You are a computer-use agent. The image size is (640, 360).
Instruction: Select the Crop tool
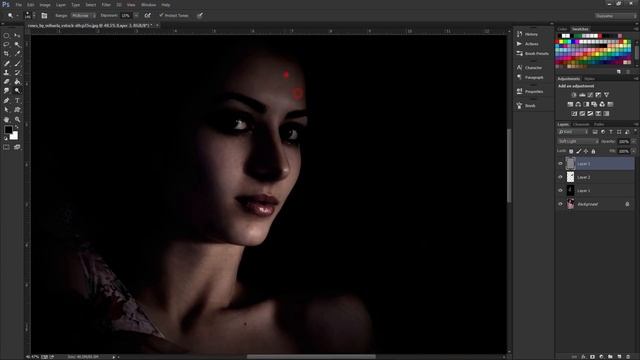pyautogui.click(x=7, y=54)
